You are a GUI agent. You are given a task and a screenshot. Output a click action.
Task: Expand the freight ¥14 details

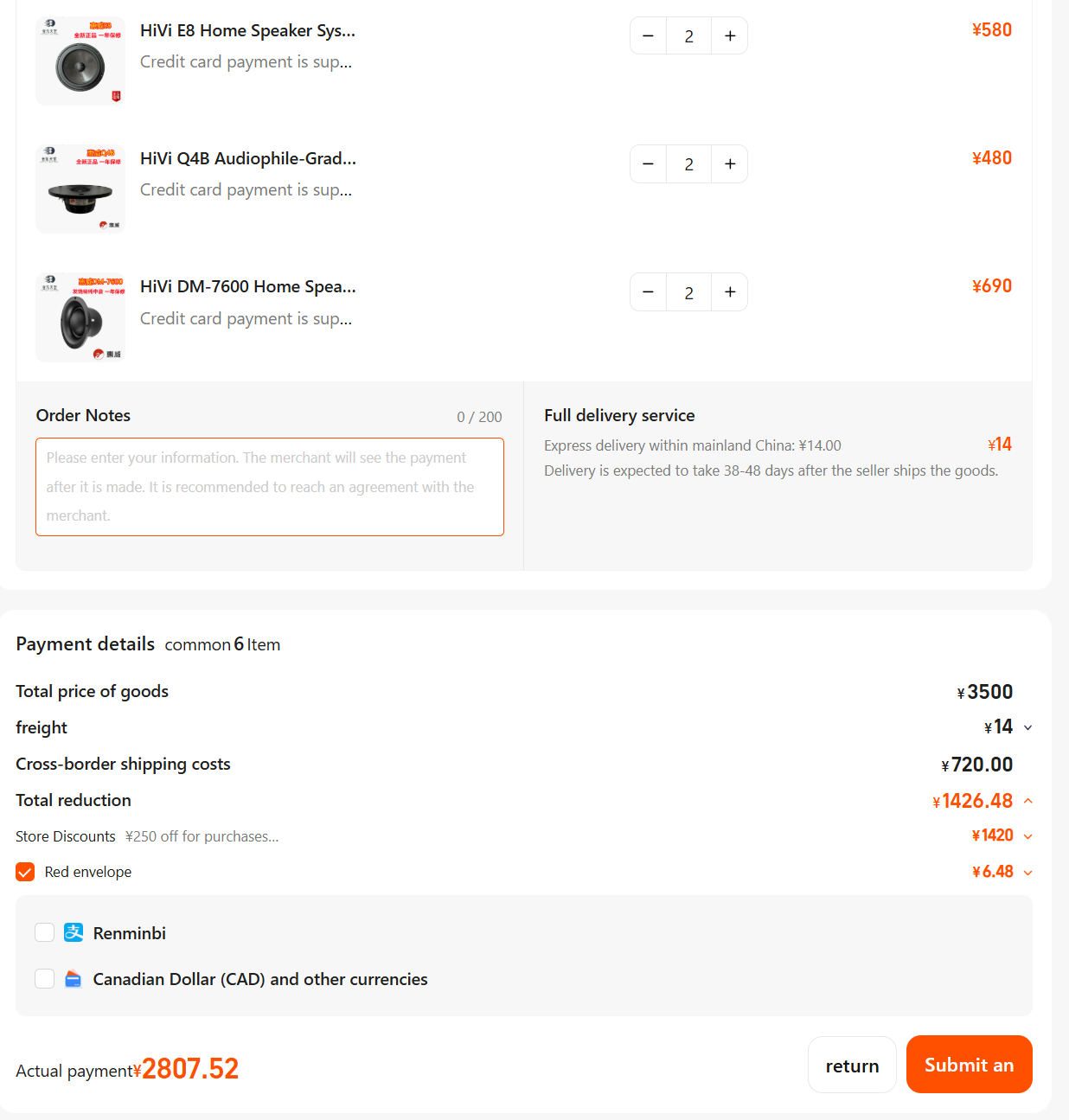point(1028,728)
